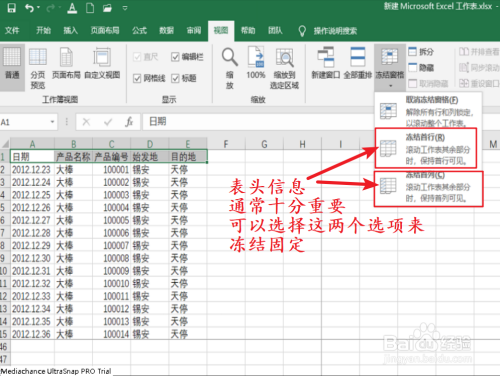Image resolution: width=500 pixels, height=376 pixels.
Task: Switch to the 页面布局 tab
Action: click(105, 31)
